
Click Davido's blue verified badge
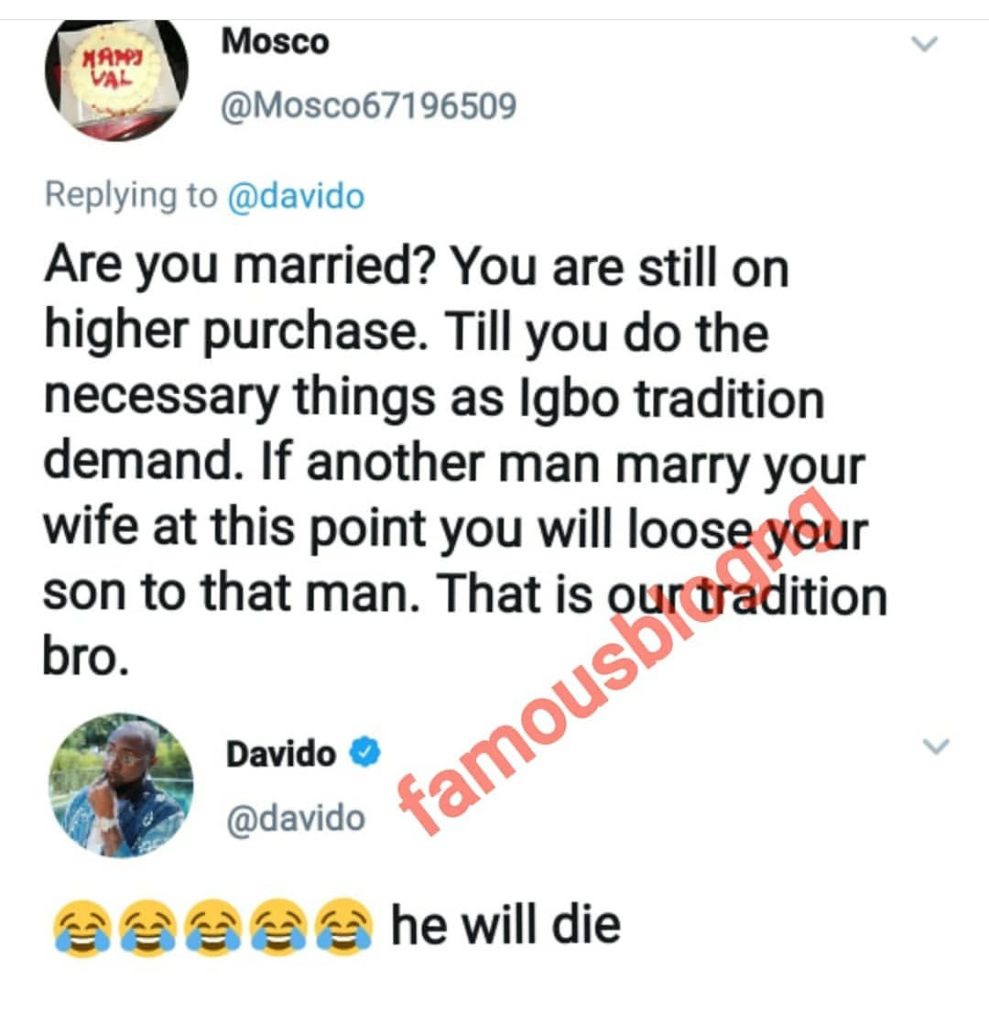365,753
